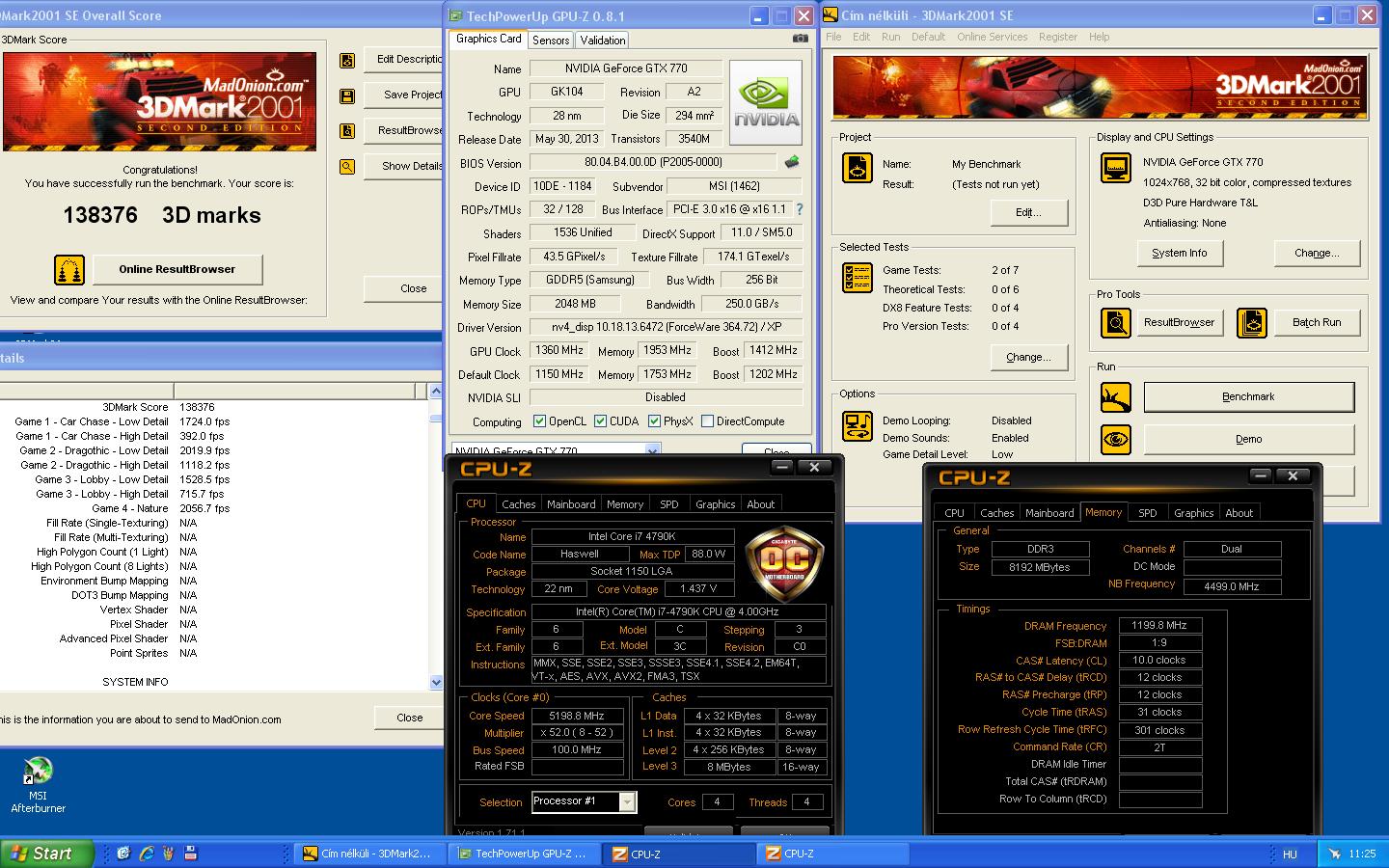Click Internet Explorer quick launch icon
Image resolution: width=1389 pixels, height=868 pixels.
point(147,854)
